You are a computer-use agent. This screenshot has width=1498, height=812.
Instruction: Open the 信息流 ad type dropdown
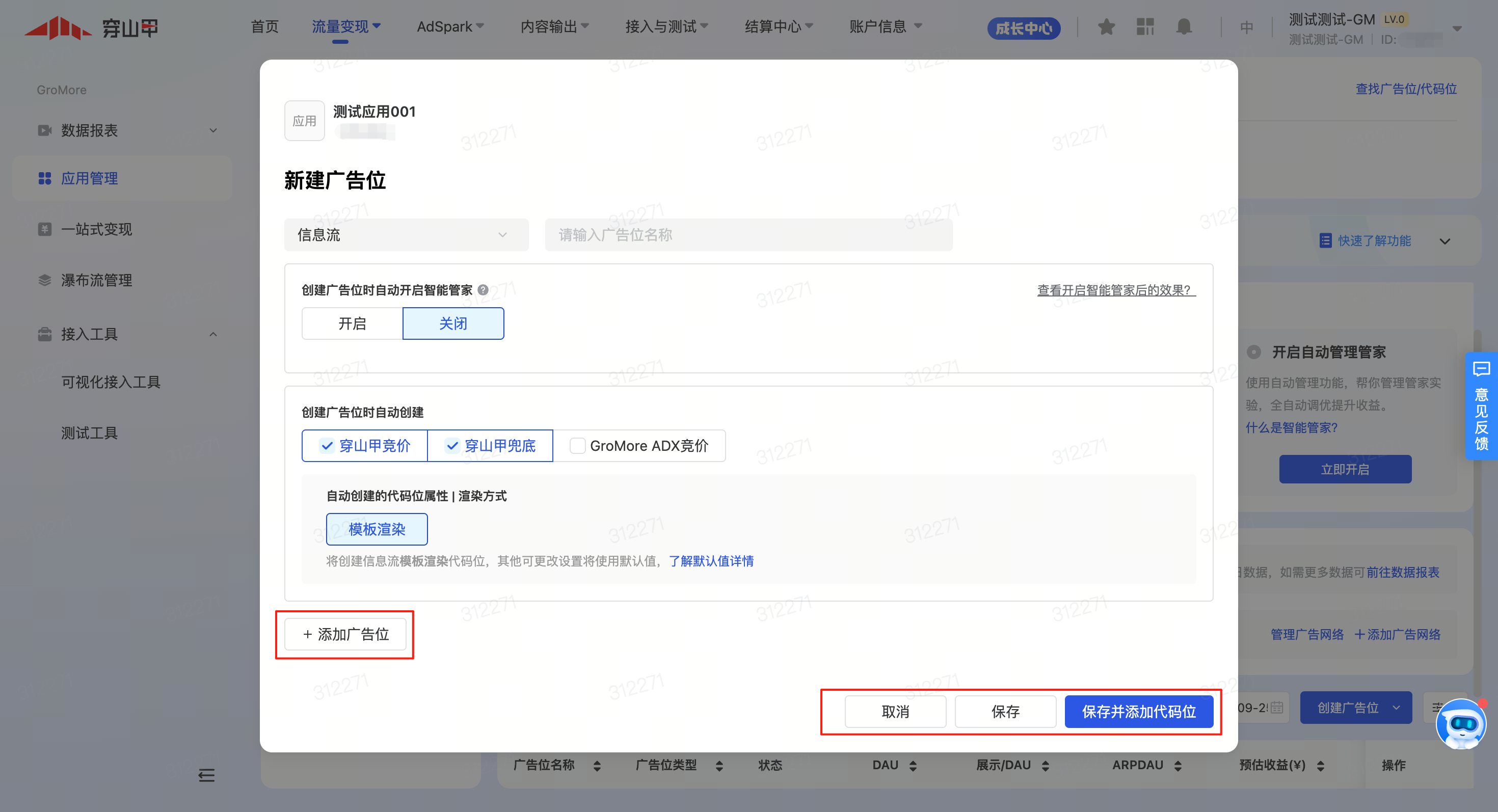(x=406, y=235)
